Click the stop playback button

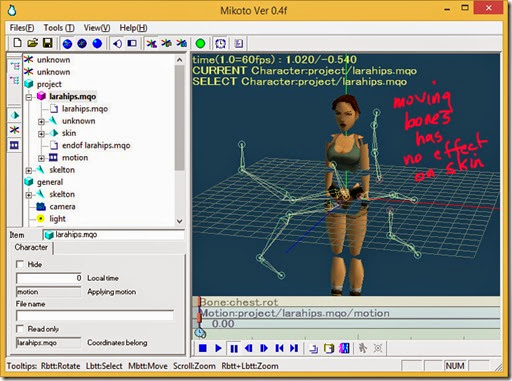(202, 348)
